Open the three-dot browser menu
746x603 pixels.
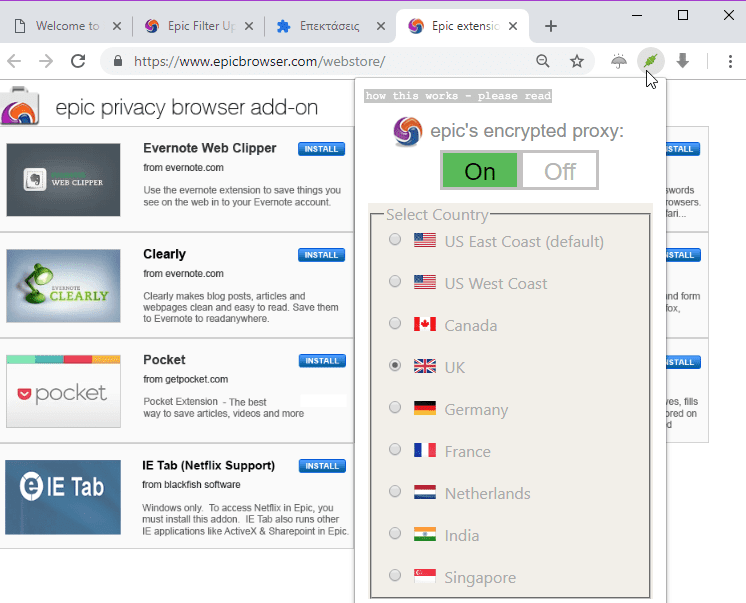[730, 61]
